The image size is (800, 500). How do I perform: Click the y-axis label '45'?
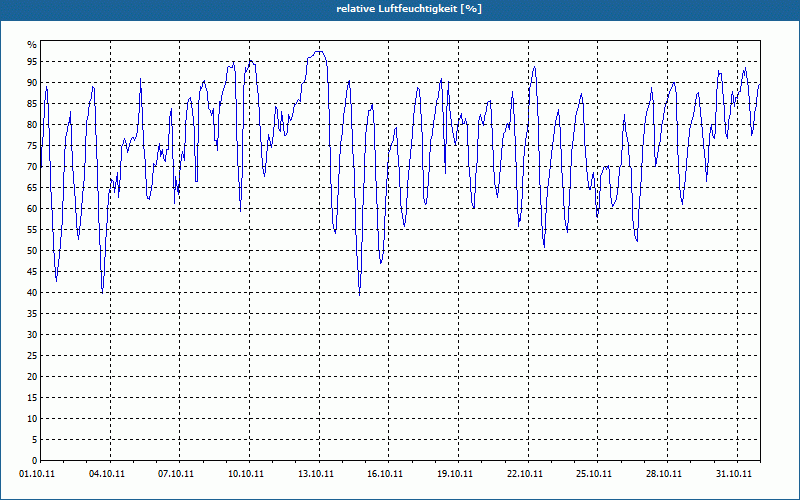[x=32, y=271]
